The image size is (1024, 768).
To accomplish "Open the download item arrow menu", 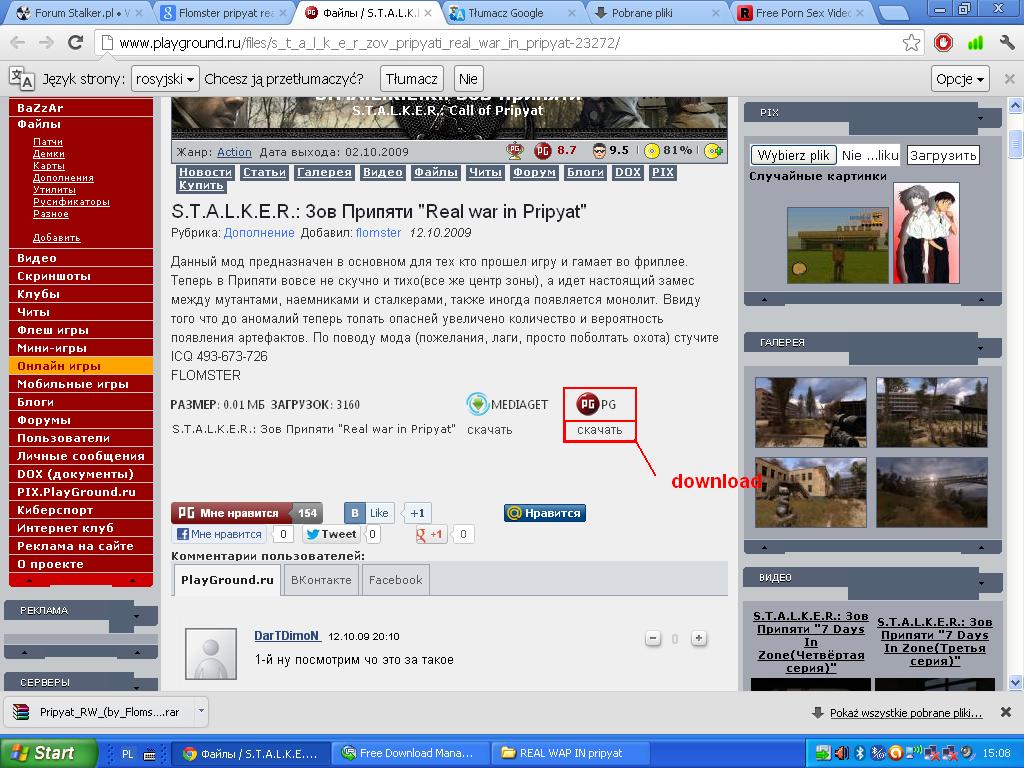I will pyautogui.click(x=201, y=711).
